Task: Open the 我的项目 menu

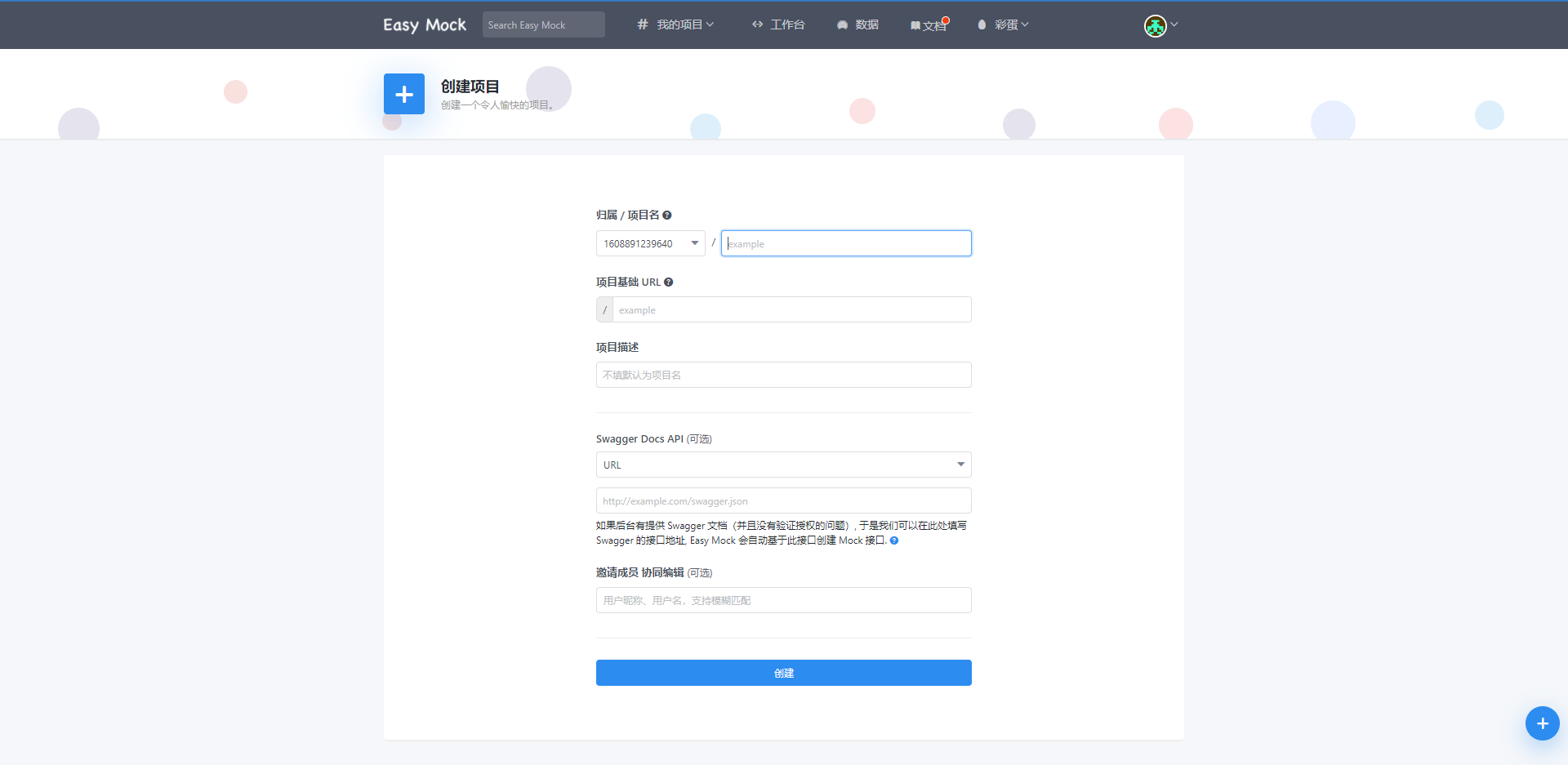Action: point(675,24)
